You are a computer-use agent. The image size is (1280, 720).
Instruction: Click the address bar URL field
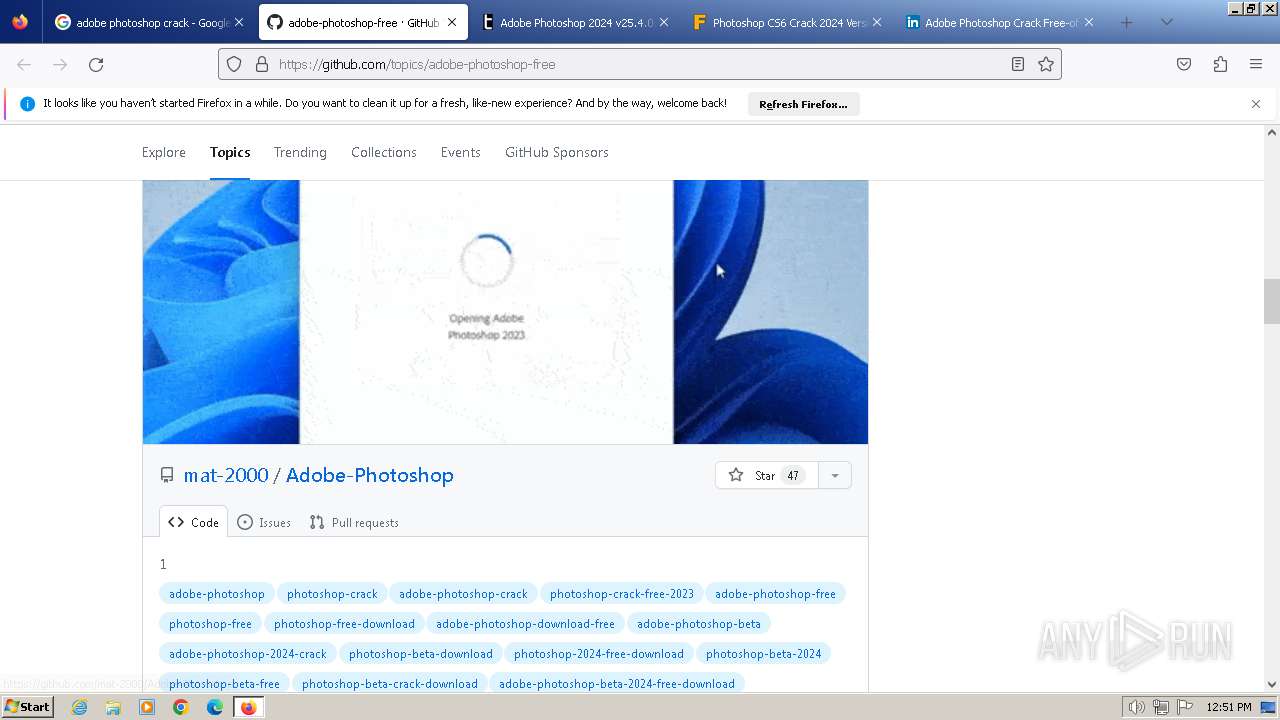click(640, 64)
